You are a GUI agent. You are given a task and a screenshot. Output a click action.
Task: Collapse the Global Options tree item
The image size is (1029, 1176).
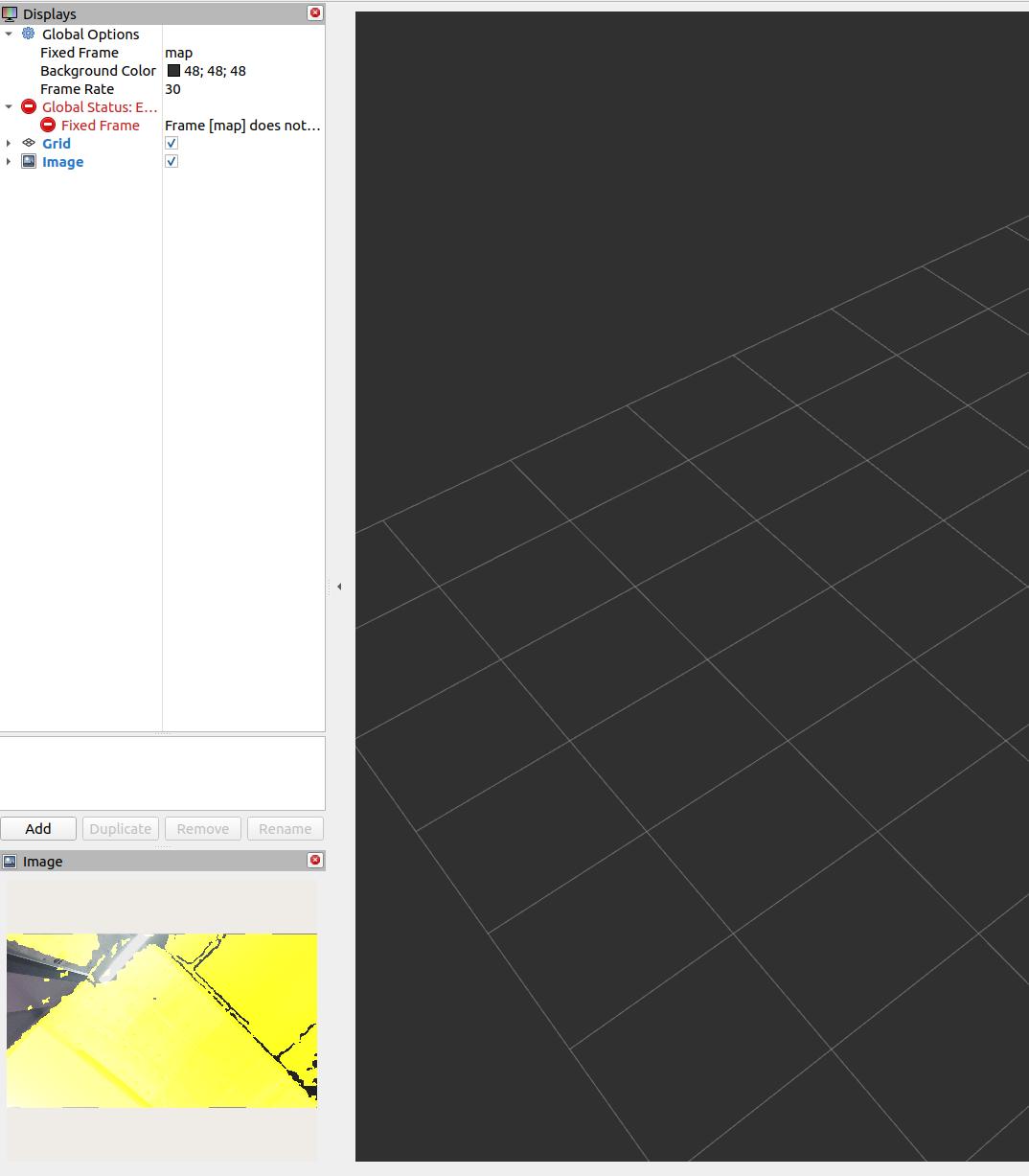point(9,34)
